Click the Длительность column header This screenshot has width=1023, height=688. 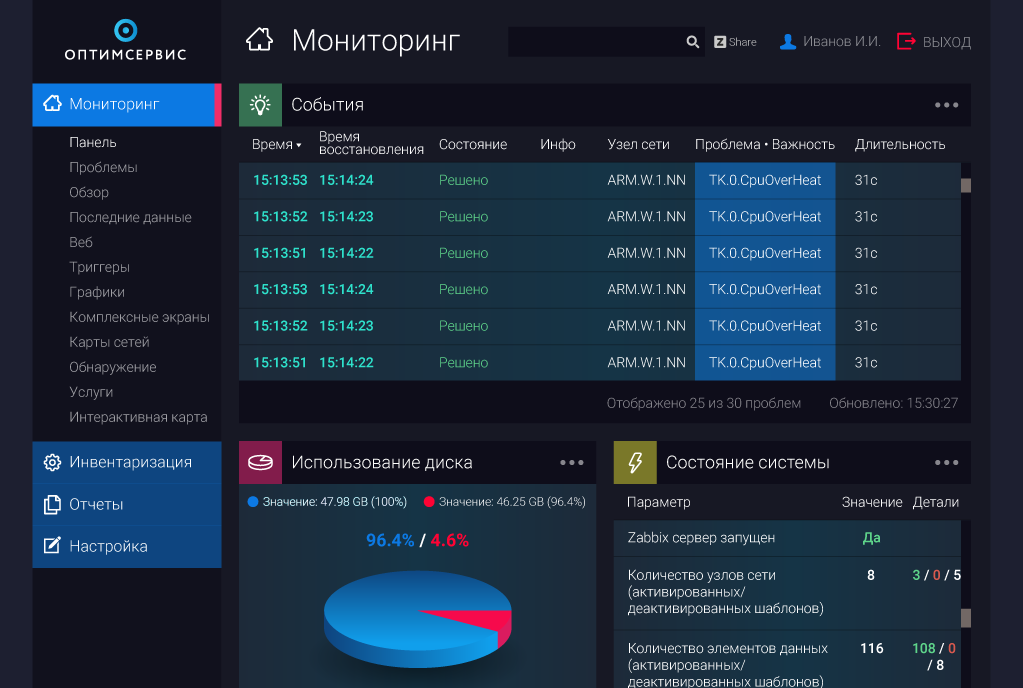[x=900, y=144]
